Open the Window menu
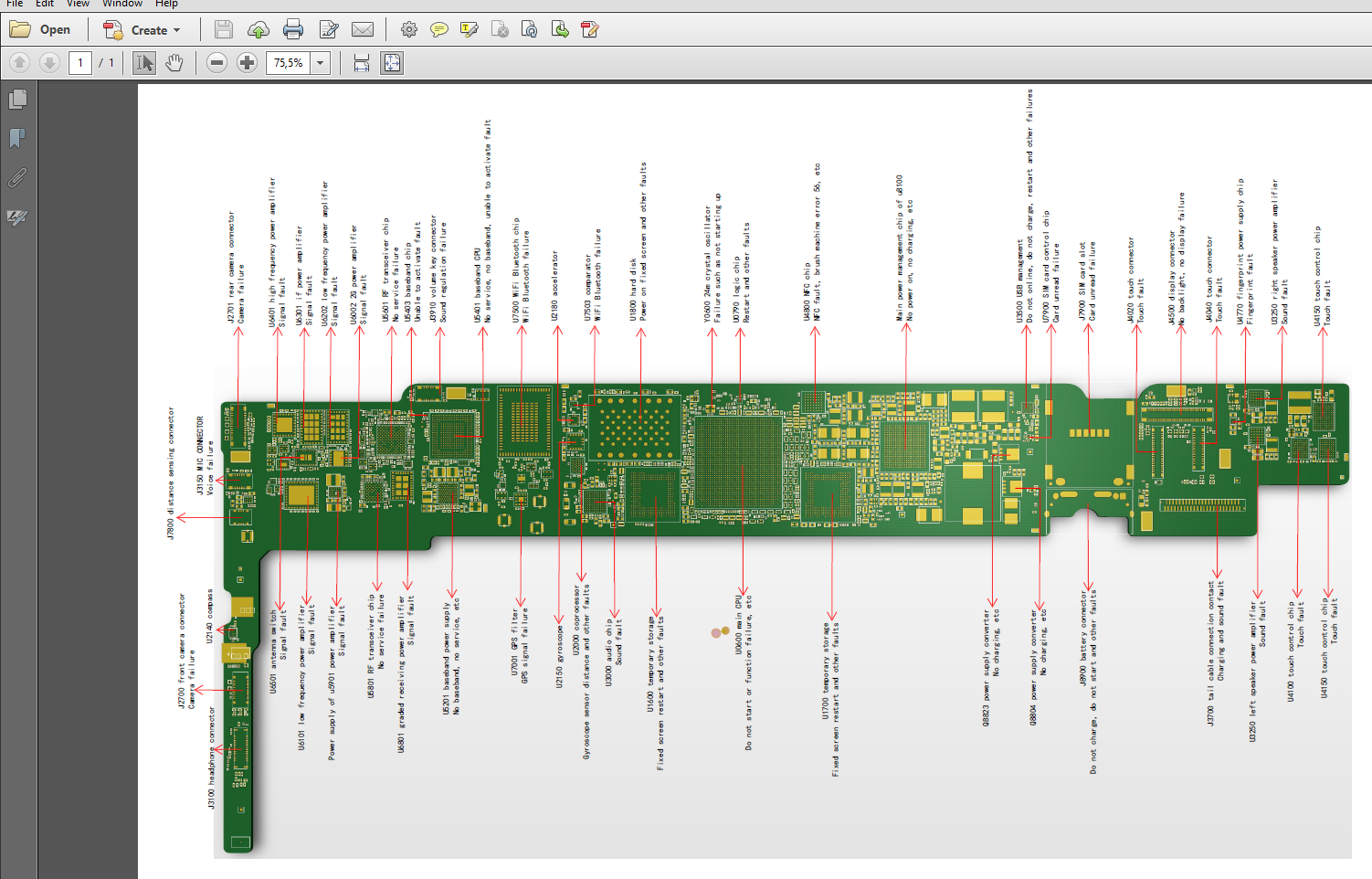Screen dimensions: 1372x879 tap(122, 4)
